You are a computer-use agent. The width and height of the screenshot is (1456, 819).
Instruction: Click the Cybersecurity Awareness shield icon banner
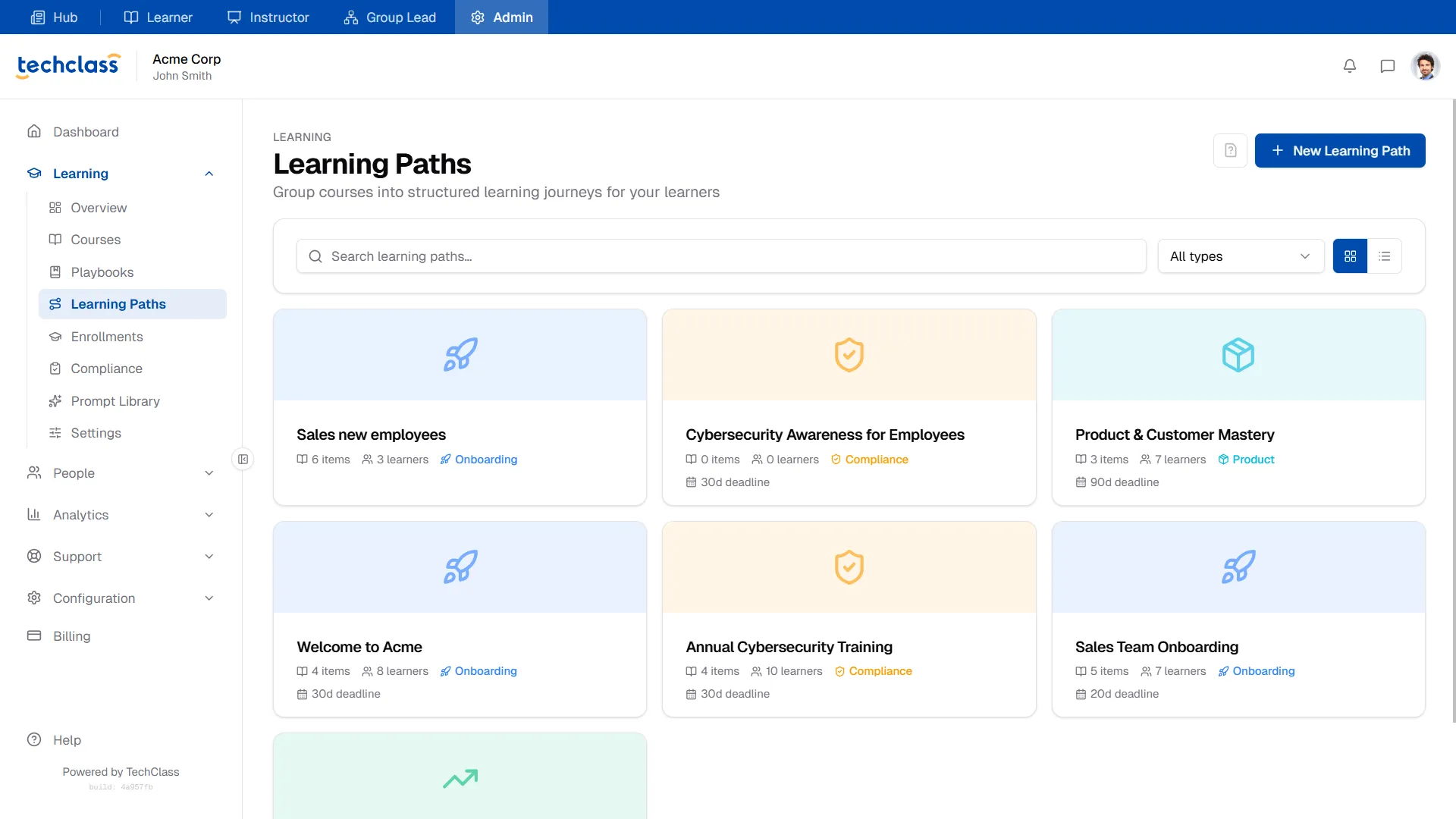pyautogui.click(x=849, y=354)
